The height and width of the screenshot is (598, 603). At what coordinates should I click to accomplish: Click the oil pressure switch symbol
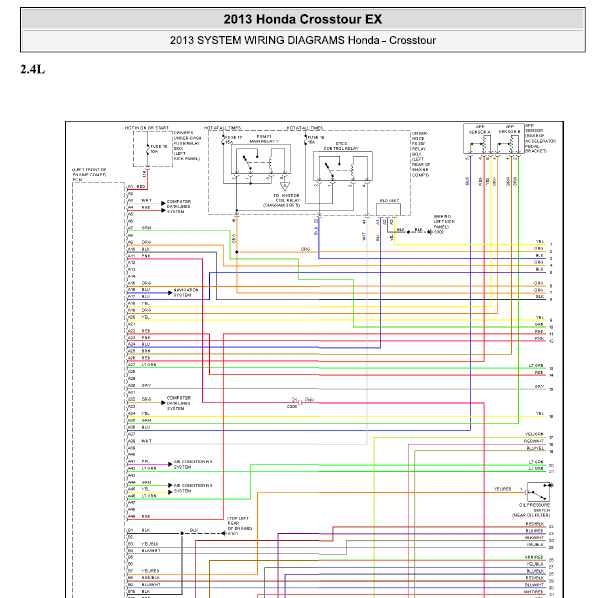(x=538, y=491)
